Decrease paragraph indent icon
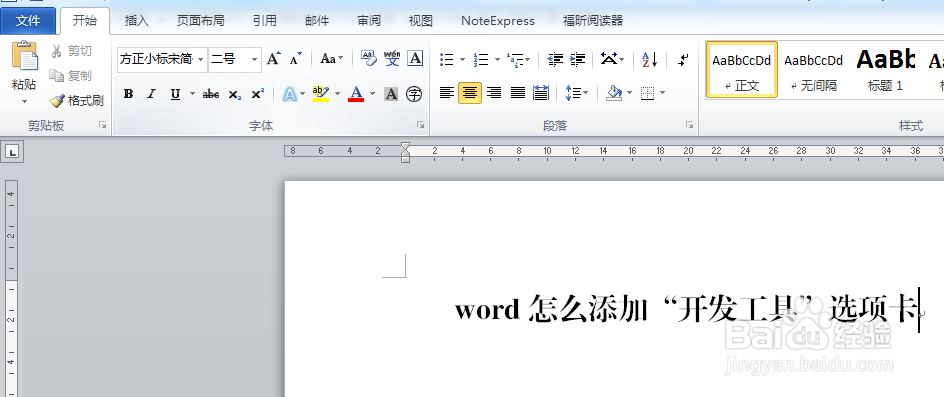944x397 pixels. [555, 59]
